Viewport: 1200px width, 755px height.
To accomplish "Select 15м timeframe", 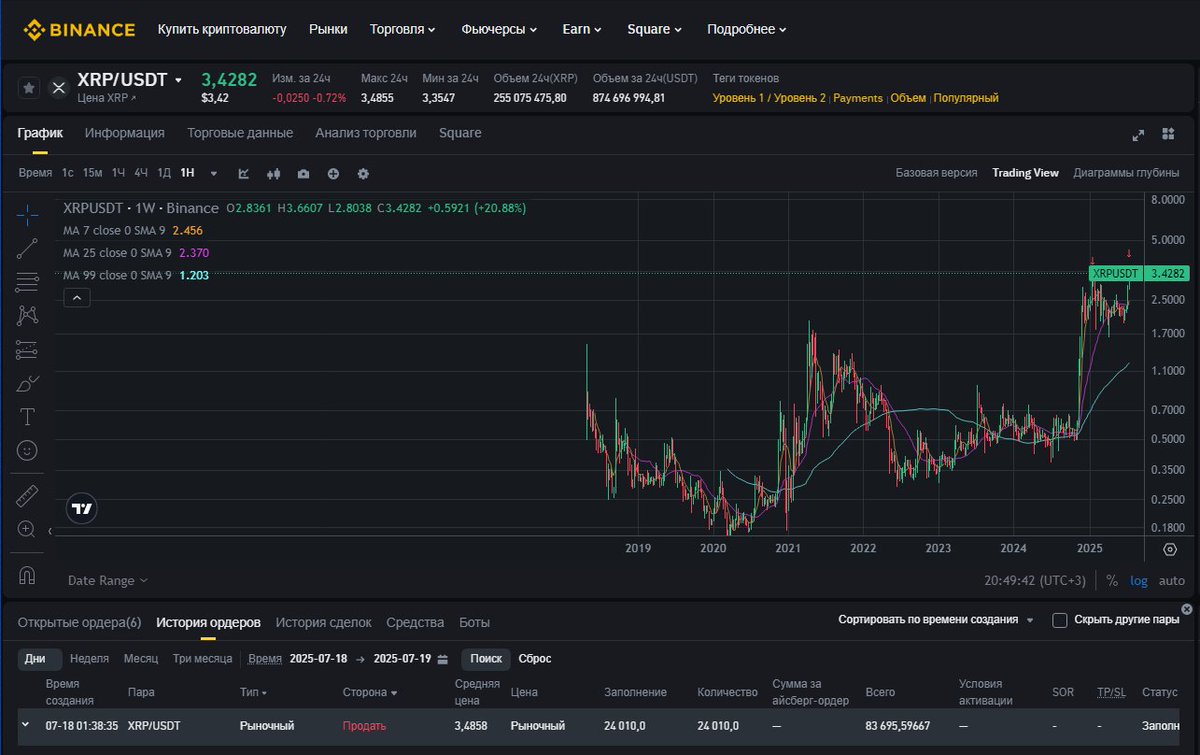I will pyautogui.click(x=92, y=173).
